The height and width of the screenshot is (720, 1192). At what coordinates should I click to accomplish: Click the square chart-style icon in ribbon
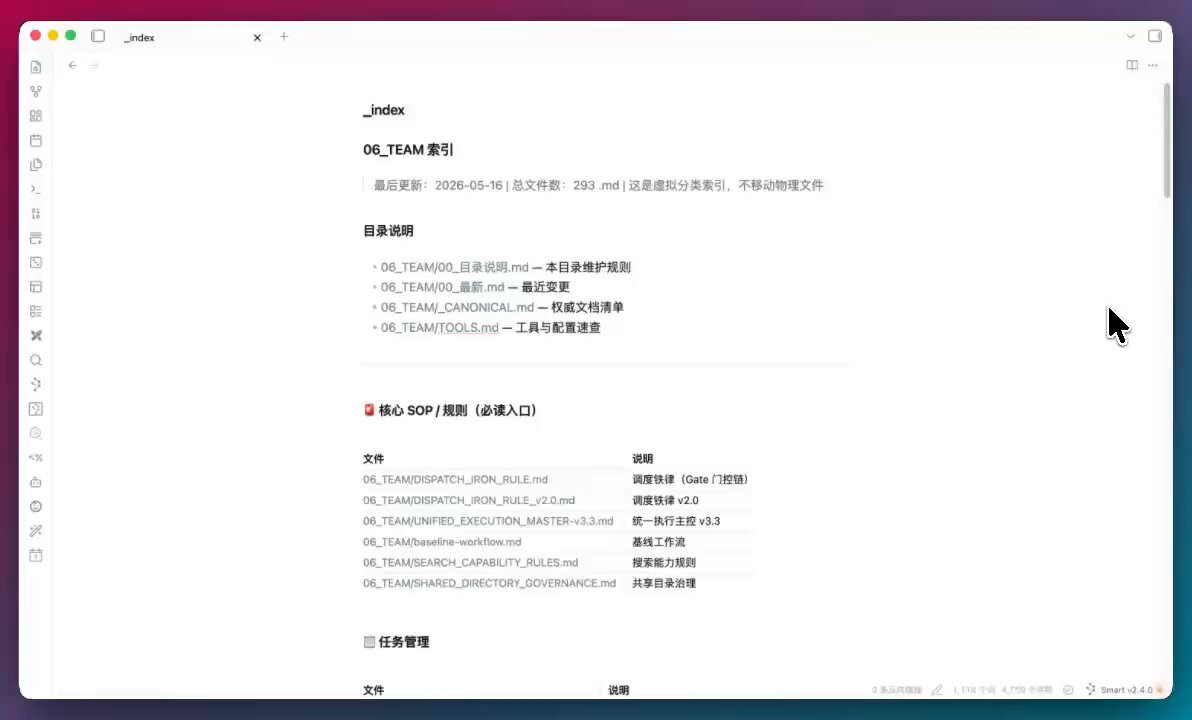pyautogui.click(x=36, y=409)
